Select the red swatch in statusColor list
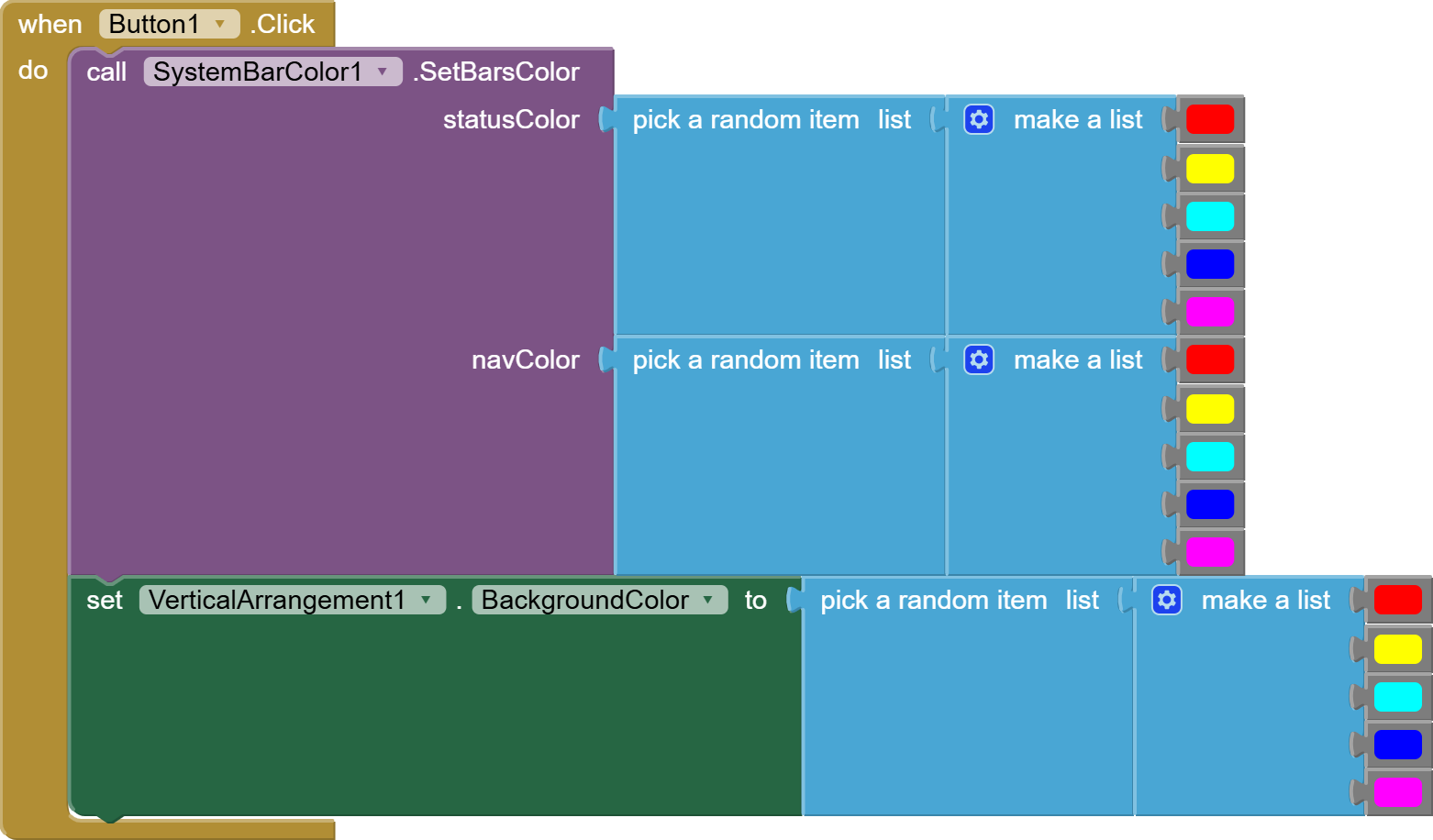This screenshot has height=840, width=1433. pos(1209,119)
